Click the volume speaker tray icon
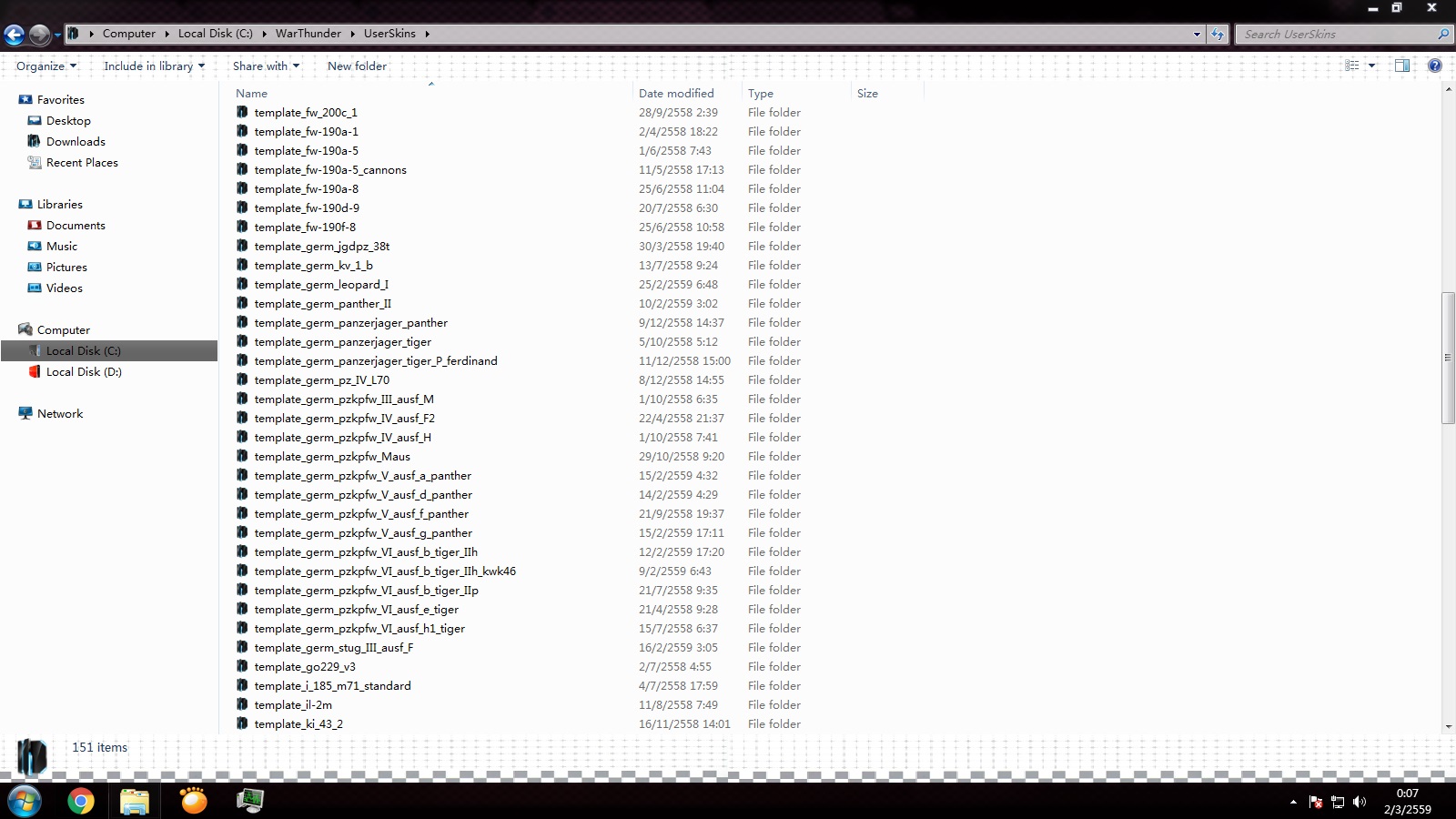Screen dimensions: 1456x819 (x=1360, y=802)
